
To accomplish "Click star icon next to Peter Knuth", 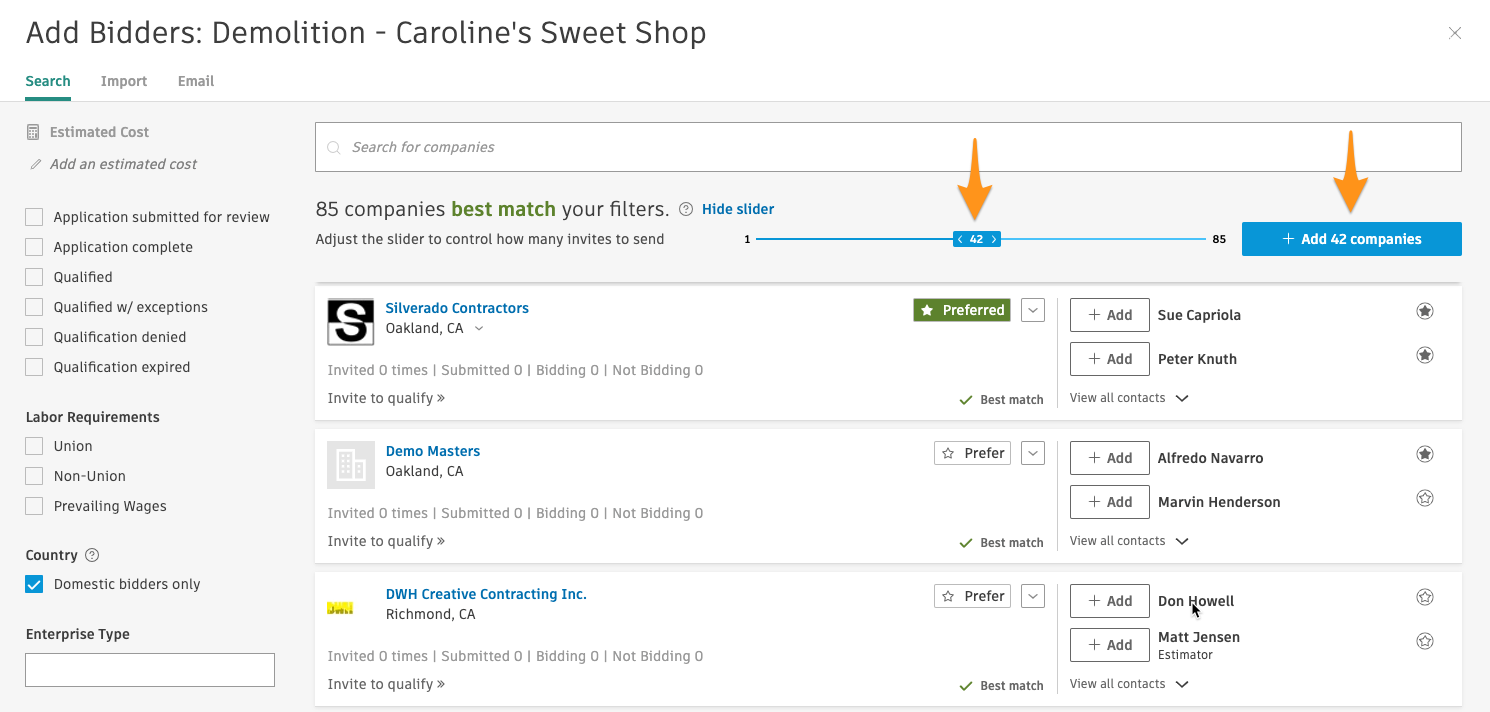I will click(1425, 355).
